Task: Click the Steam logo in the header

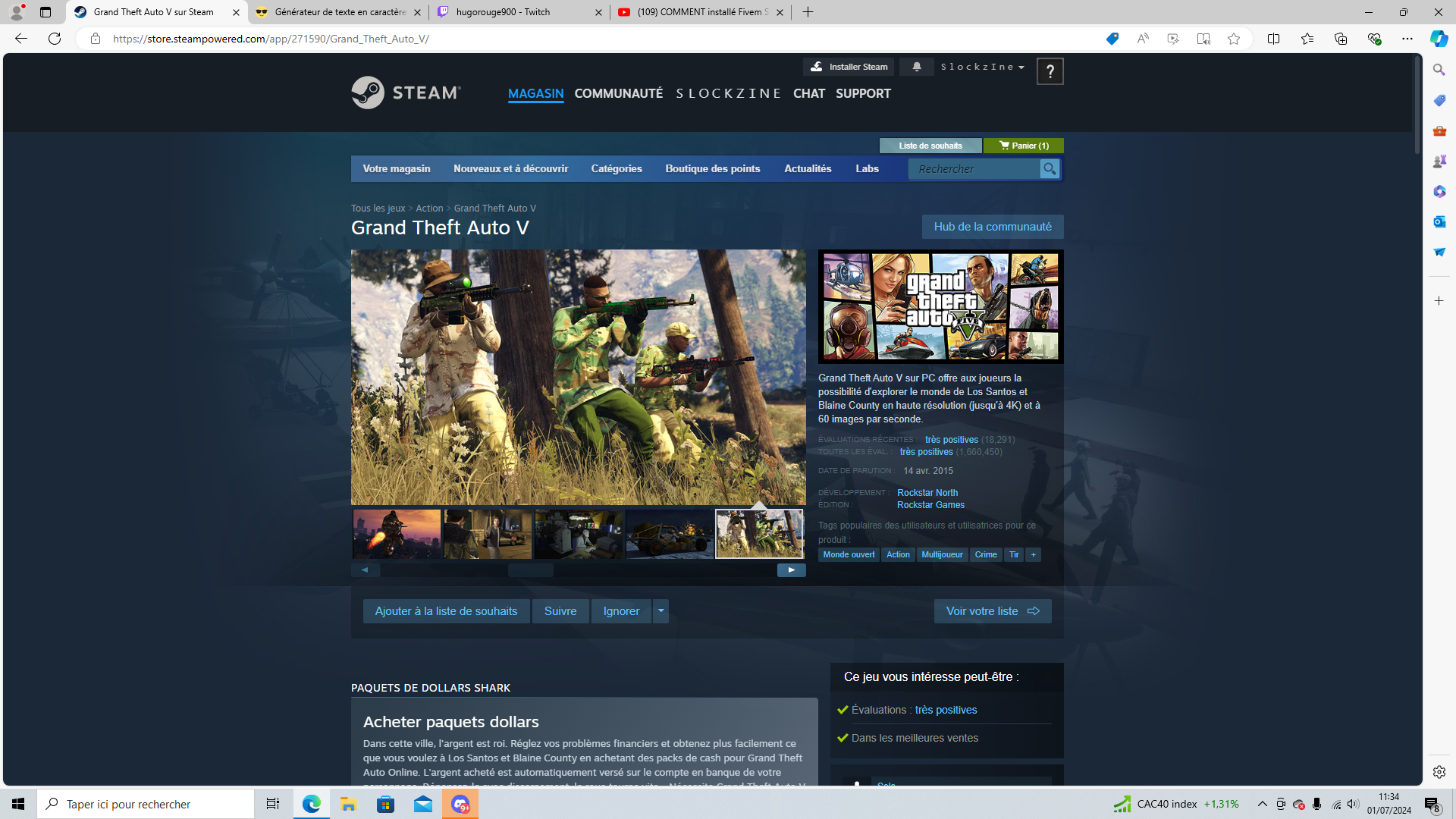Action: (x=406, y=93)
